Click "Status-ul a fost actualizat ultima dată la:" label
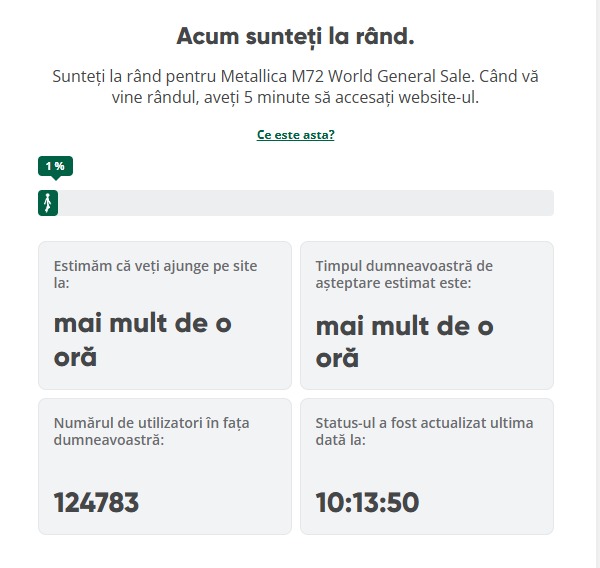 pos(424,431)
